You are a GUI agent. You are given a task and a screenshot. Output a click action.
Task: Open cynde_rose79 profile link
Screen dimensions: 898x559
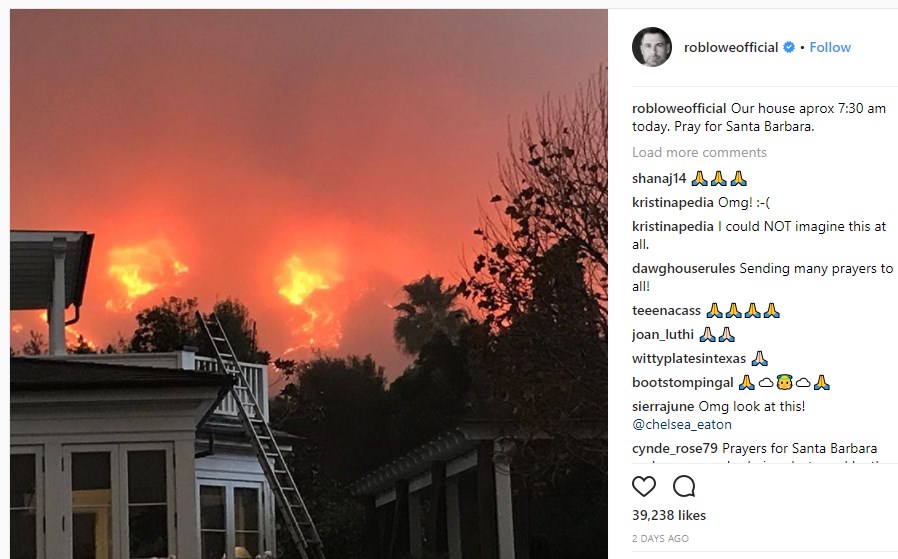coord(675,448)
